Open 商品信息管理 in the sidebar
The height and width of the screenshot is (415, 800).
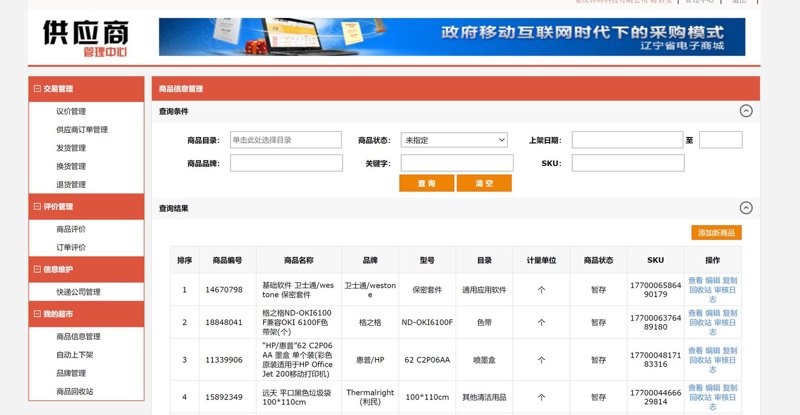tap(79, 336)
